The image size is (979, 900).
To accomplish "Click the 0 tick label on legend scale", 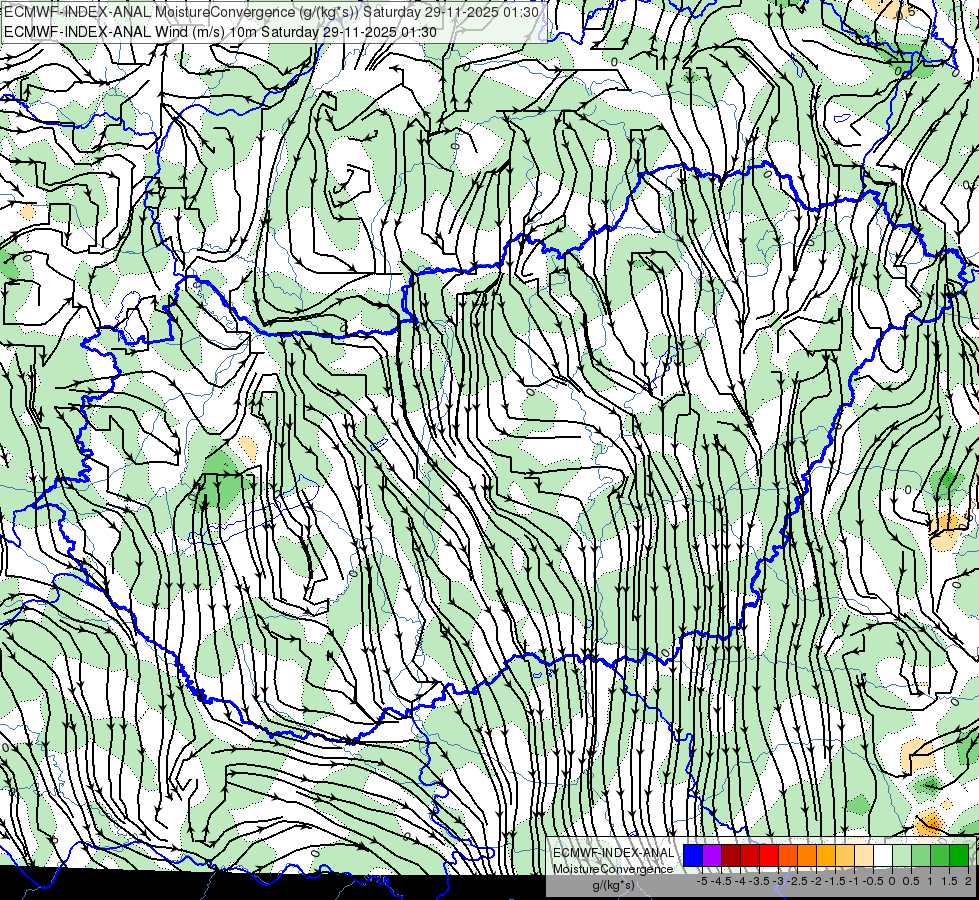I will (x=892, y=881).
